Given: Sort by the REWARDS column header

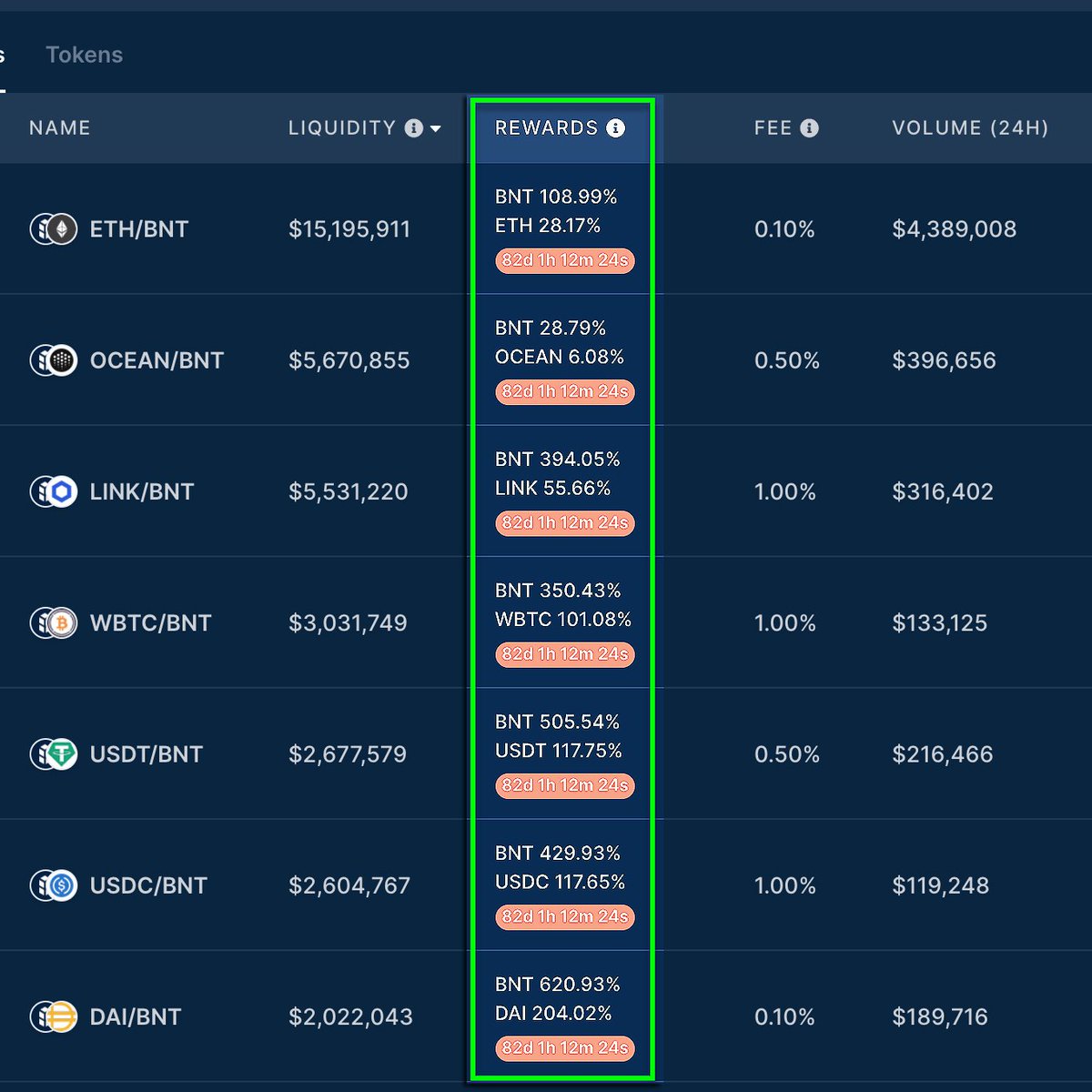Looking at the screenshot, I should [547, 128].
